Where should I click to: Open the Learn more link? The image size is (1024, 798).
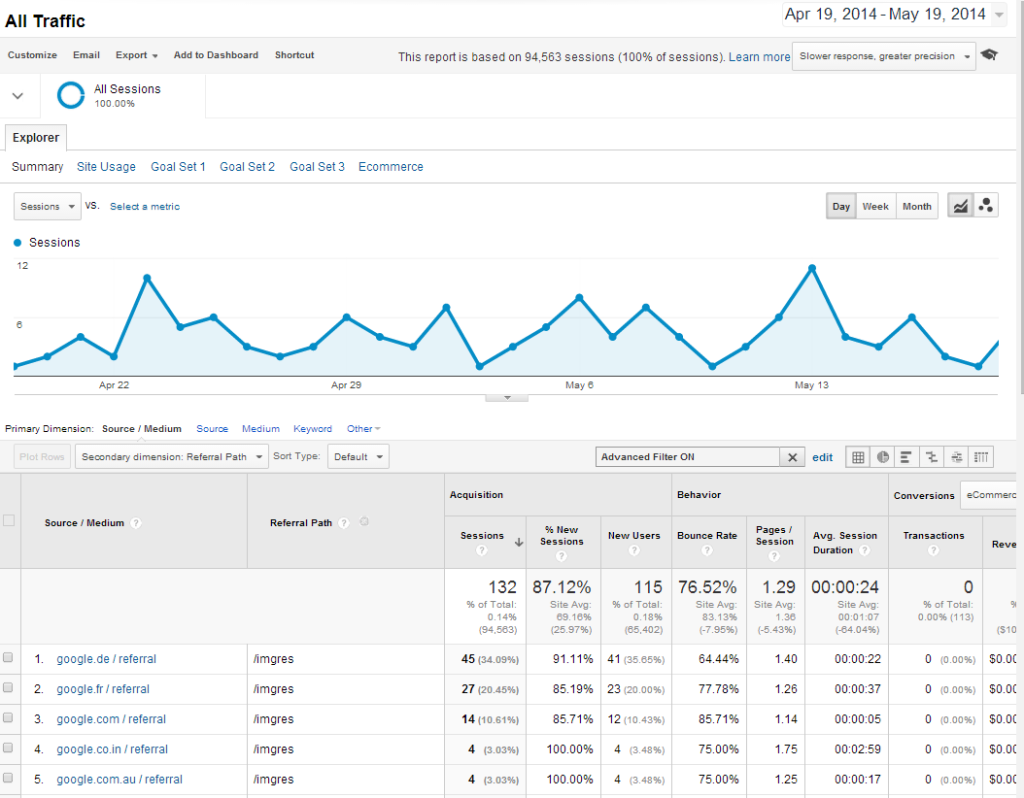click(760, 57)
